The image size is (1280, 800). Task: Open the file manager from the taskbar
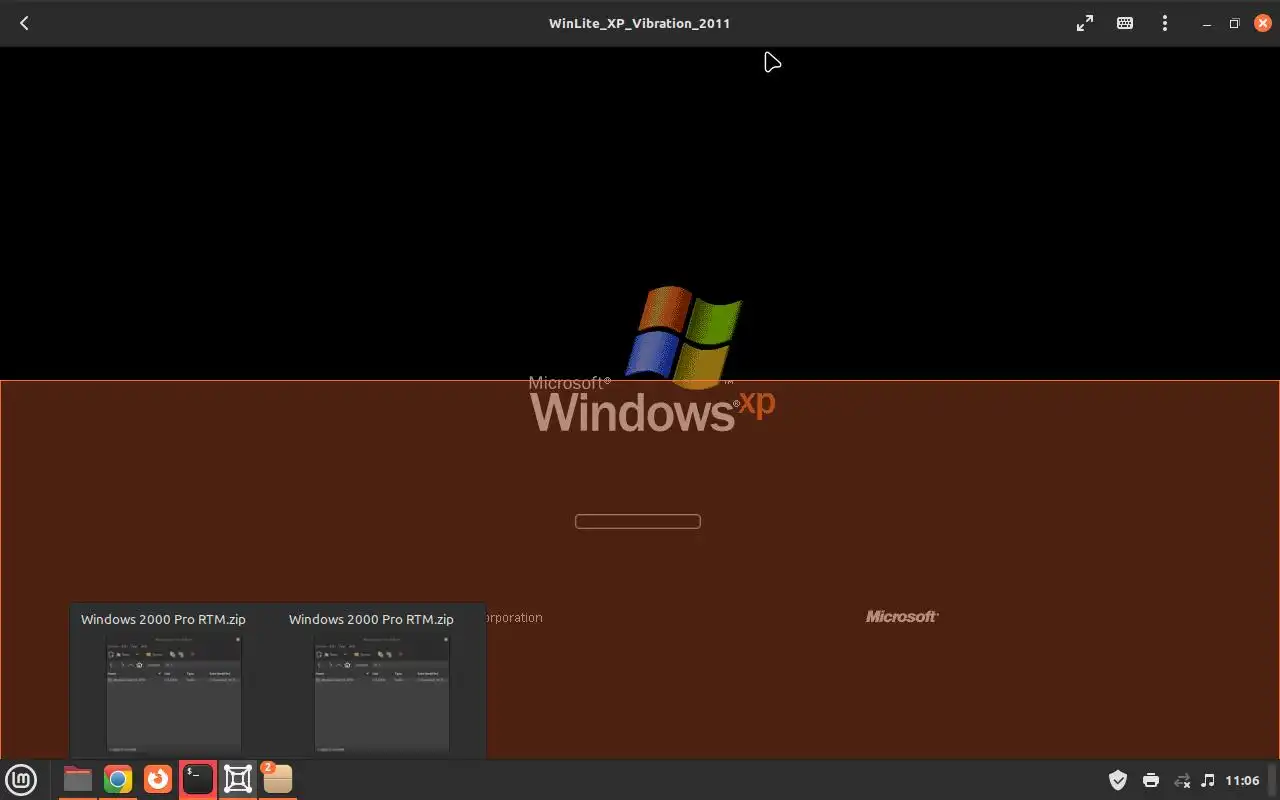coord(78,779)
